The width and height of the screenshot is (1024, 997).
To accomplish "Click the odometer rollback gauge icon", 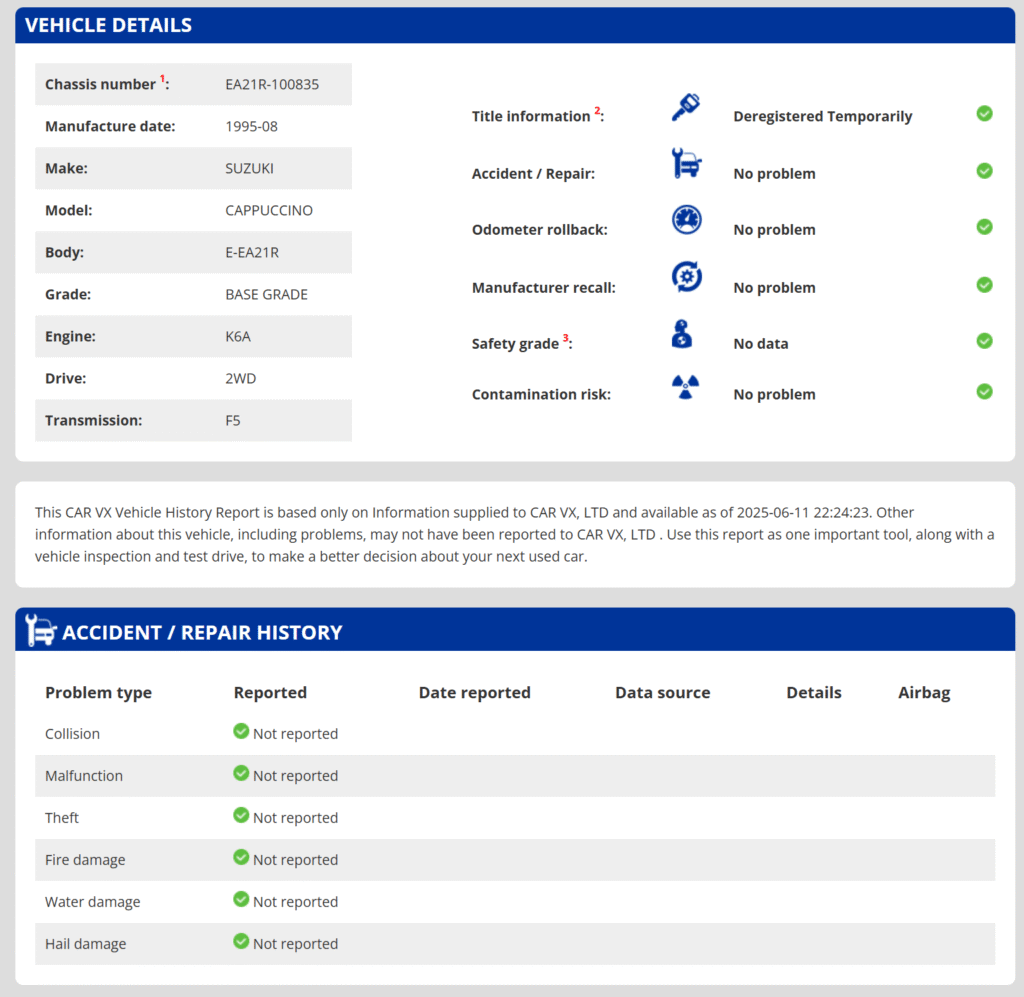I will click(686, 220).
